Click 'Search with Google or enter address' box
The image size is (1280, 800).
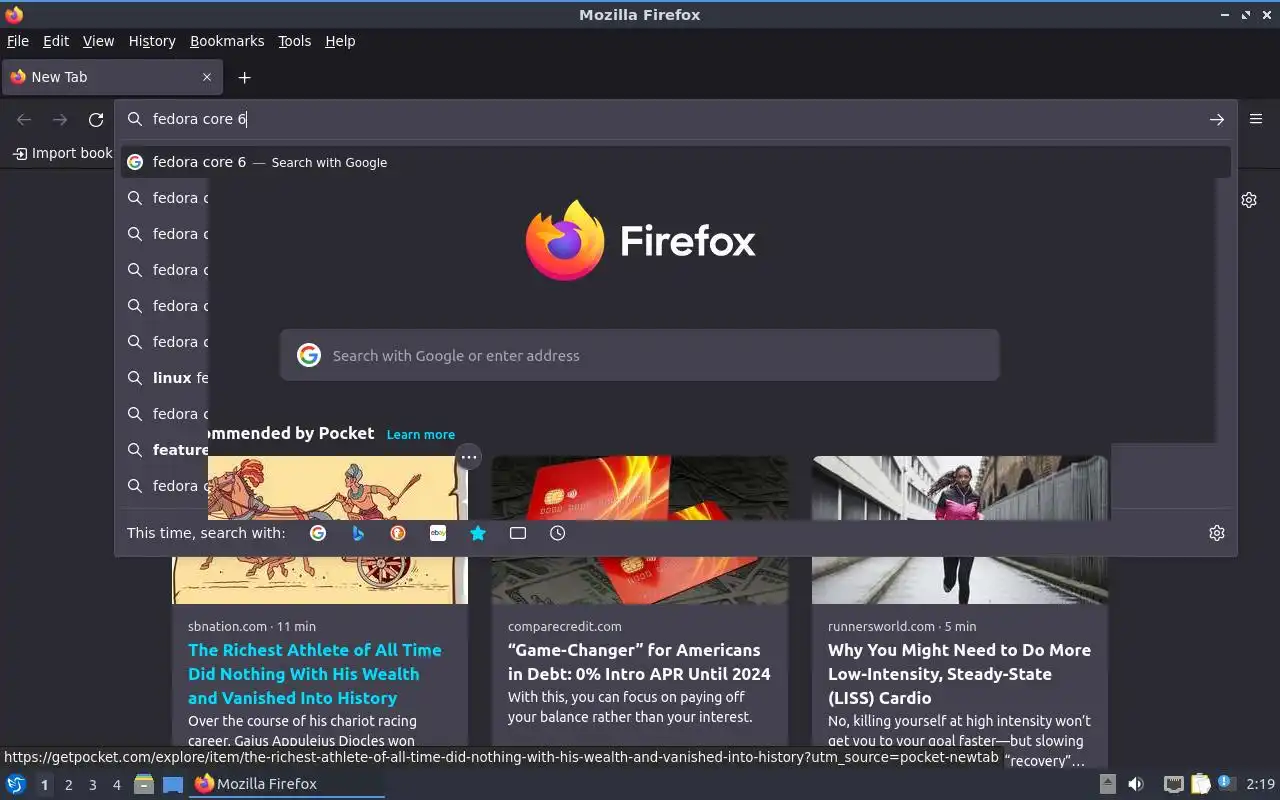click(x=640, y=355)
